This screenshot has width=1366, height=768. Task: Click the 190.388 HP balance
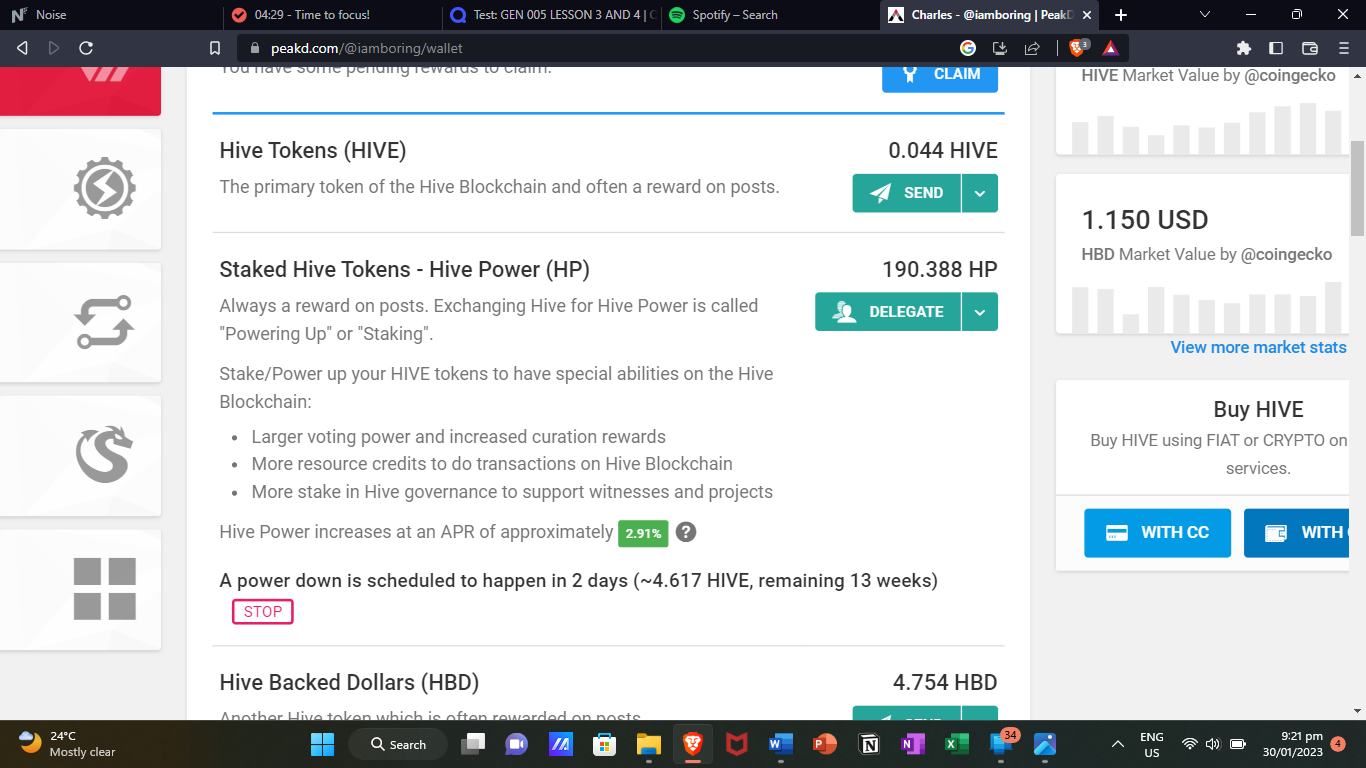(940, 270)
